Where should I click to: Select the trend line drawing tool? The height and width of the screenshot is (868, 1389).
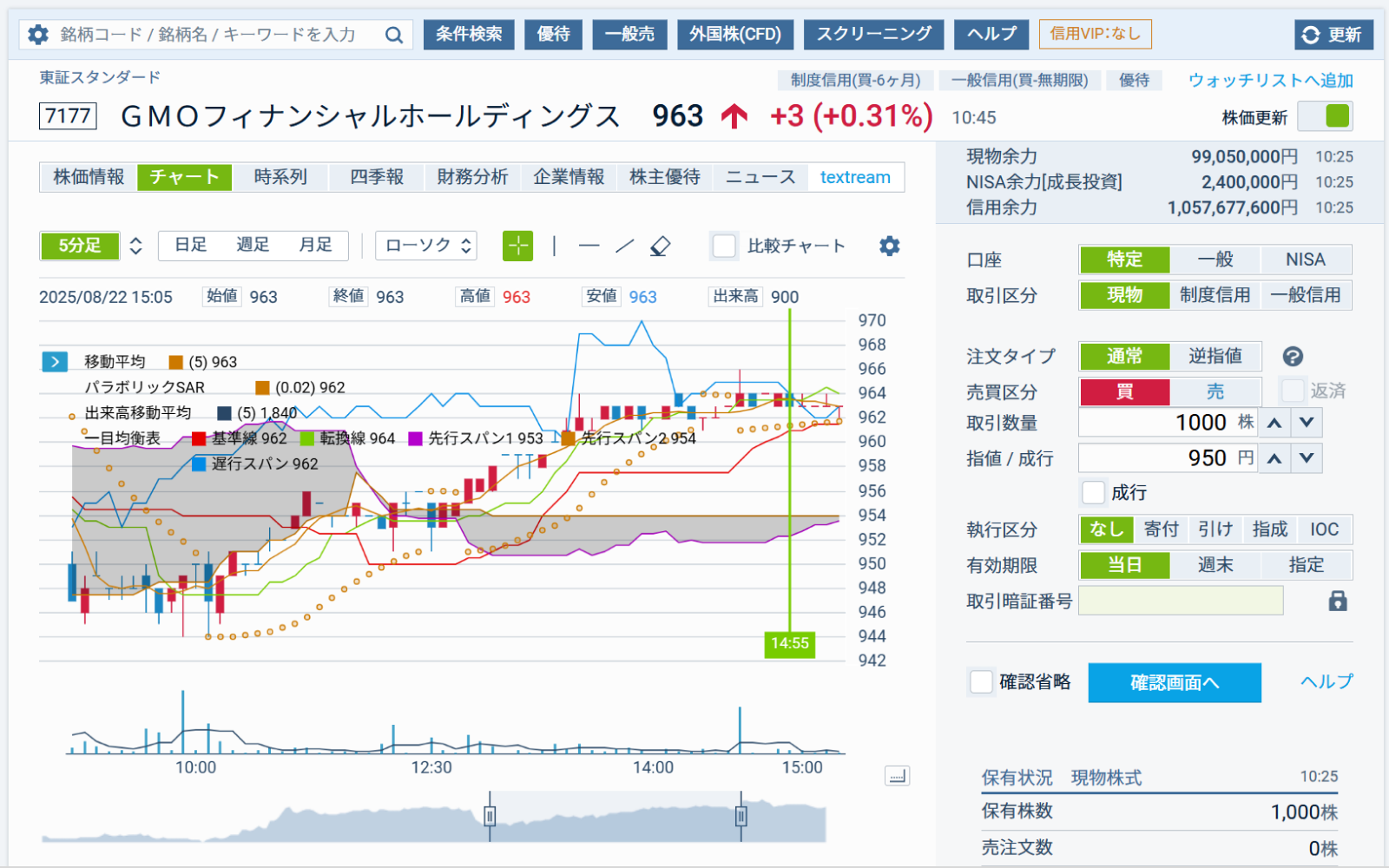click(x=624, y=246)
